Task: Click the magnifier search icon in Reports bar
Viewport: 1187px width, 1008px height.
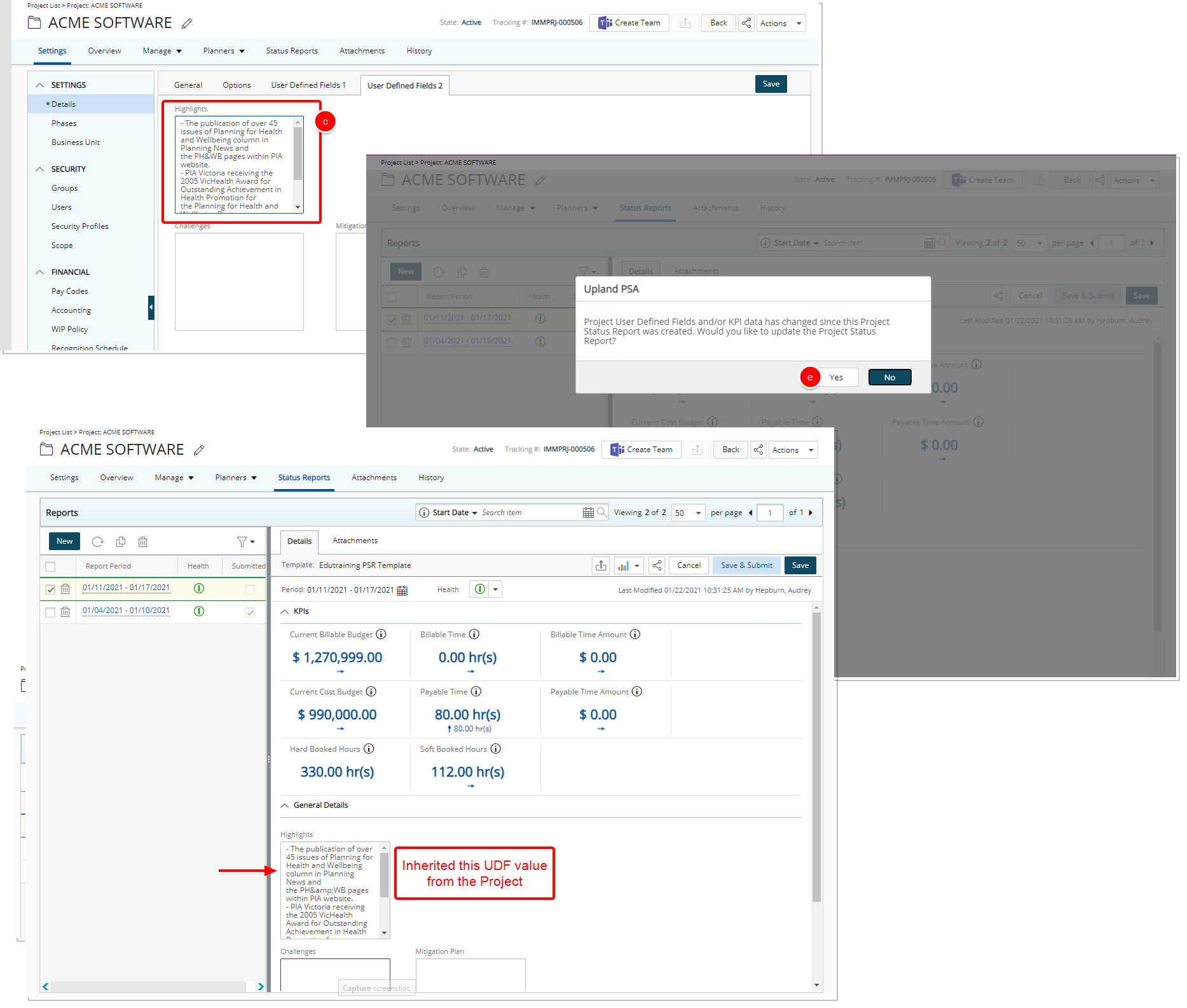Action: tap(601, 512)
